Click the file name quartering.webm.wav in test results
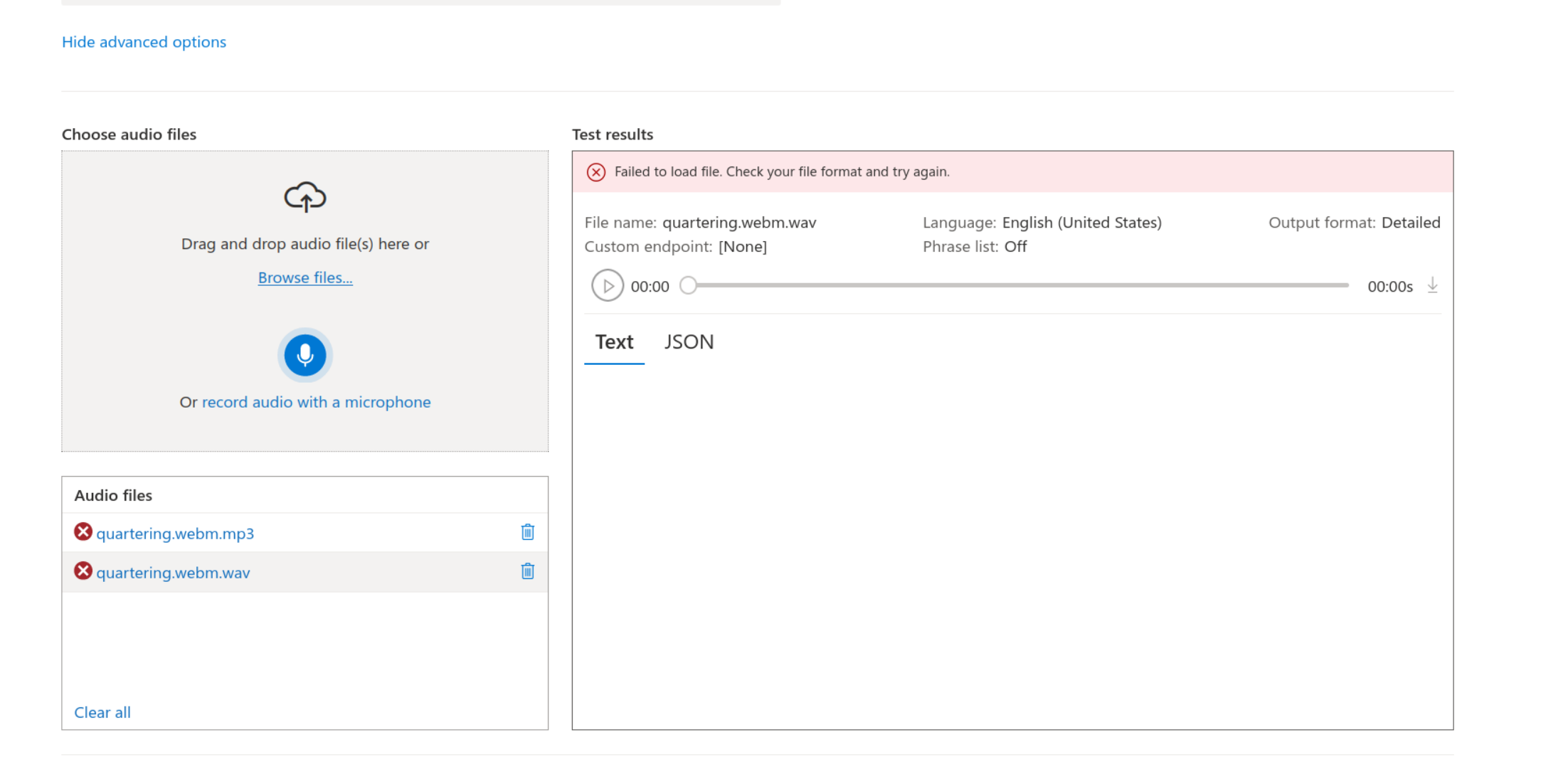The width and height of the screenshot is (1568, 779). pyautogui.click(x=739, y=223)
